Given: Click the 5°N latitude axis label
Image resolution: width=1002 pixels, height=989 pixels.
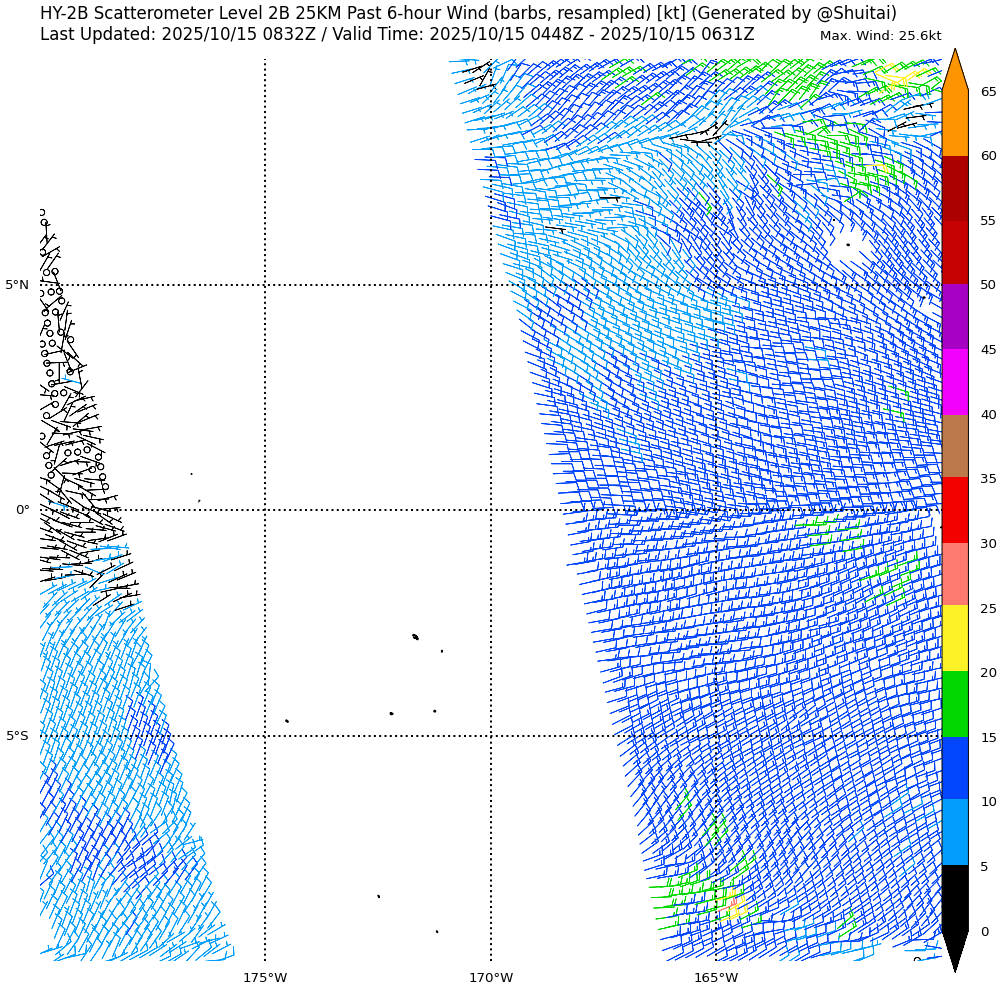Looking at the screenshot, I should (x=17, y=285).
